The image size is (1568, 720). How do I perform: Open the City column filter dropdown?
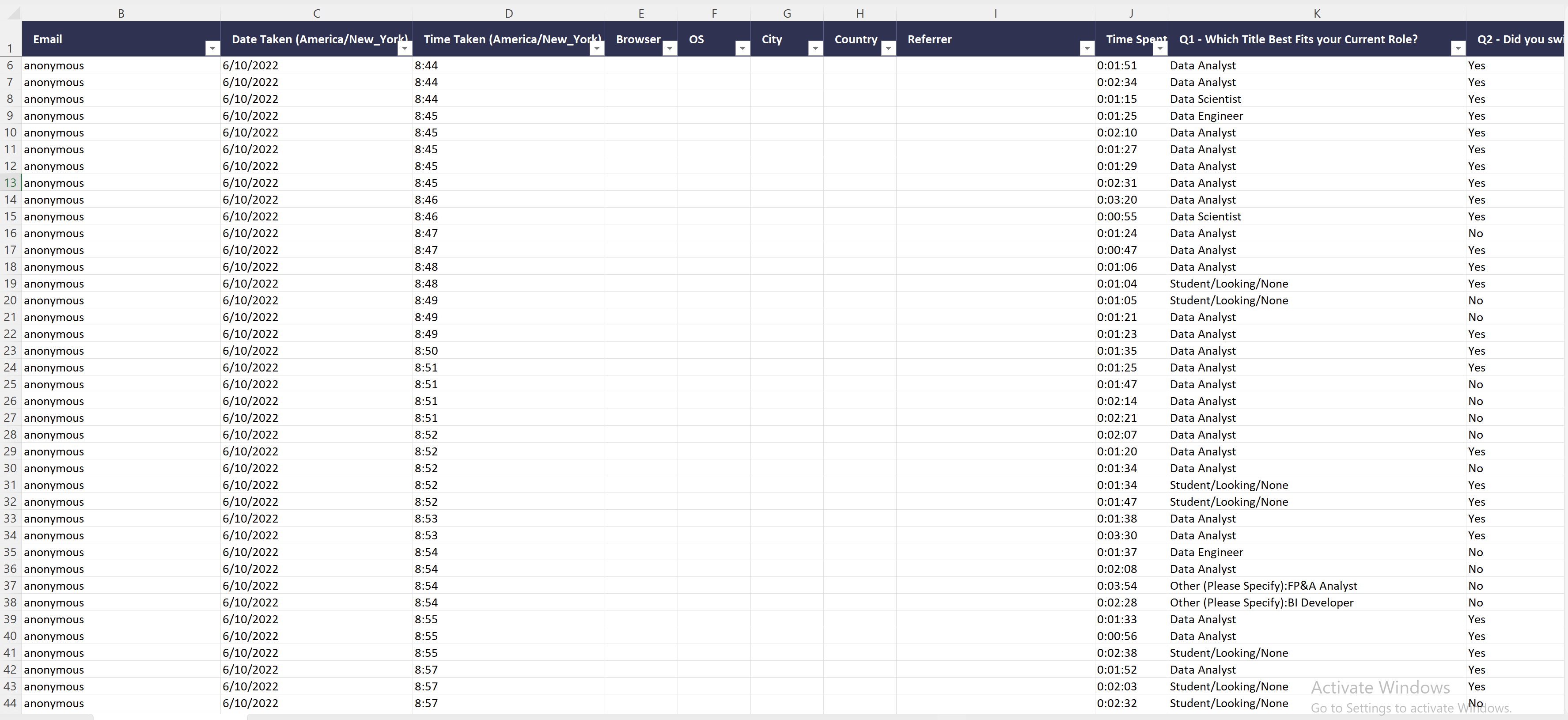[x=815, y=48]
